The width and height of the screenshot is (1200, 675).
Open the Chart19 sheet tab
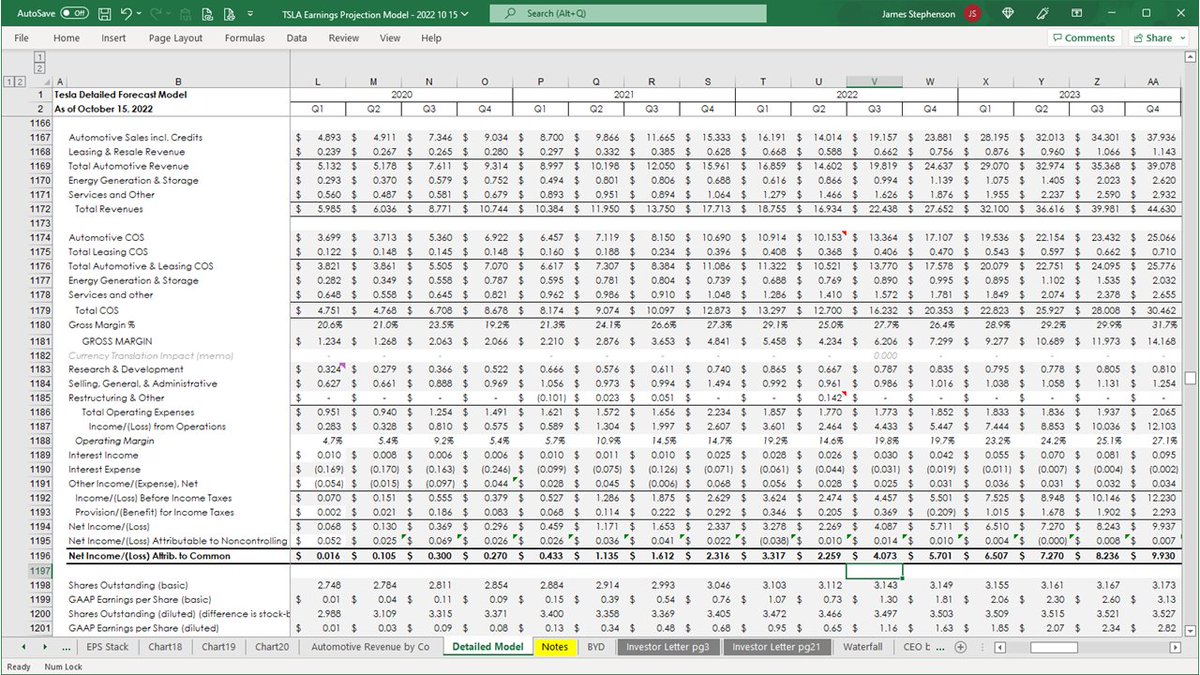218,647
